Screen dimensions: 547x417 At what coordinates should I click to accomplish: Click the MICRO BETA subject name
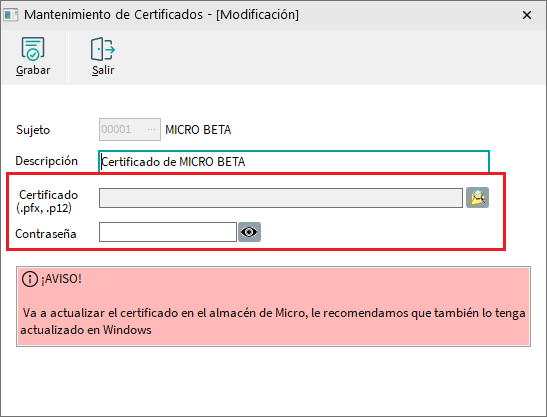tap(198, 130)
